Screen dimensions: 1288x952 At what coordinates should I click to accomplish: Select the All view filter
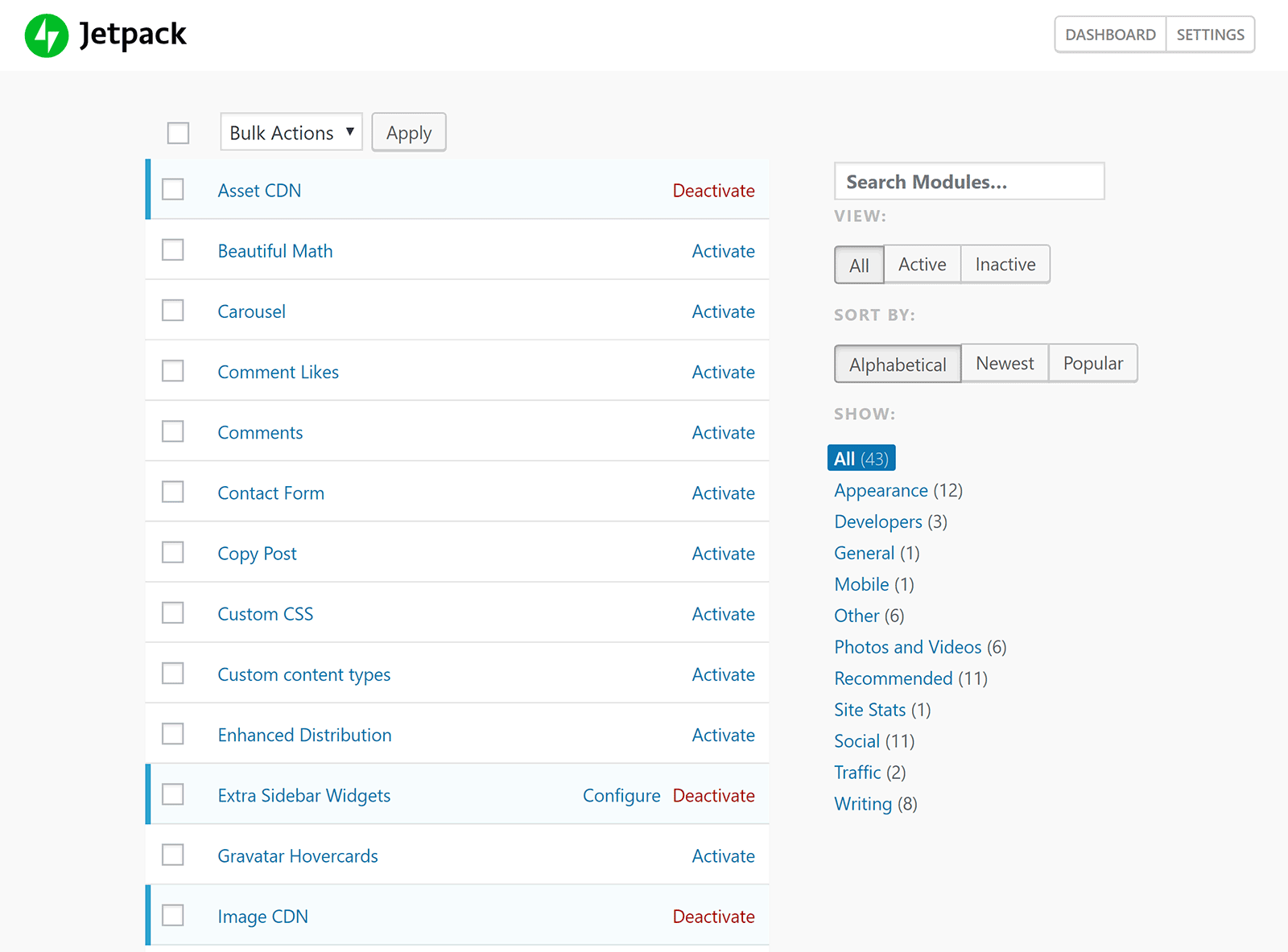click(x=859, y=265)
